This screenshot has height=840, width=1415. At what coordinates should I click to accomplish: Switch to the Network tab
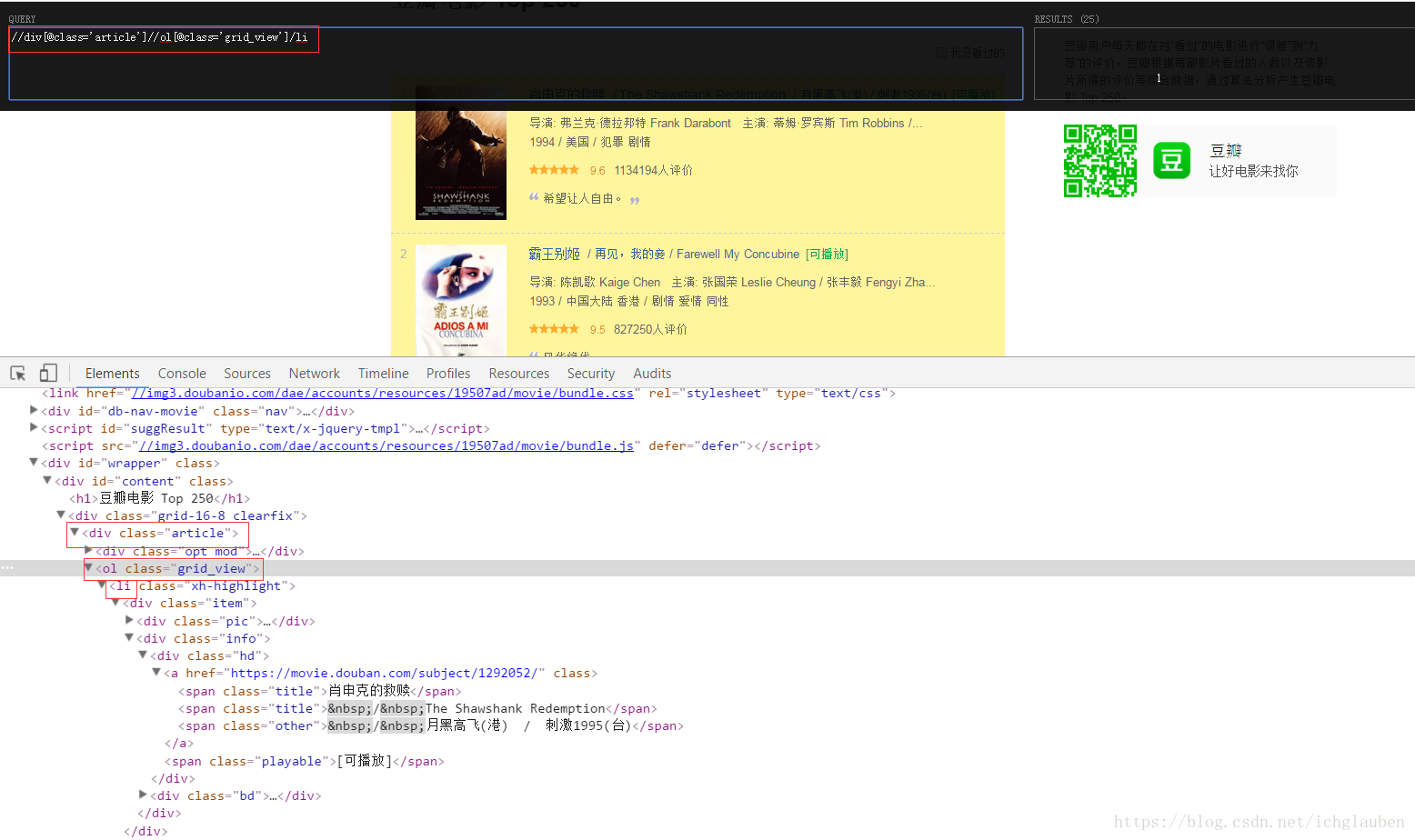click(315, 374)
